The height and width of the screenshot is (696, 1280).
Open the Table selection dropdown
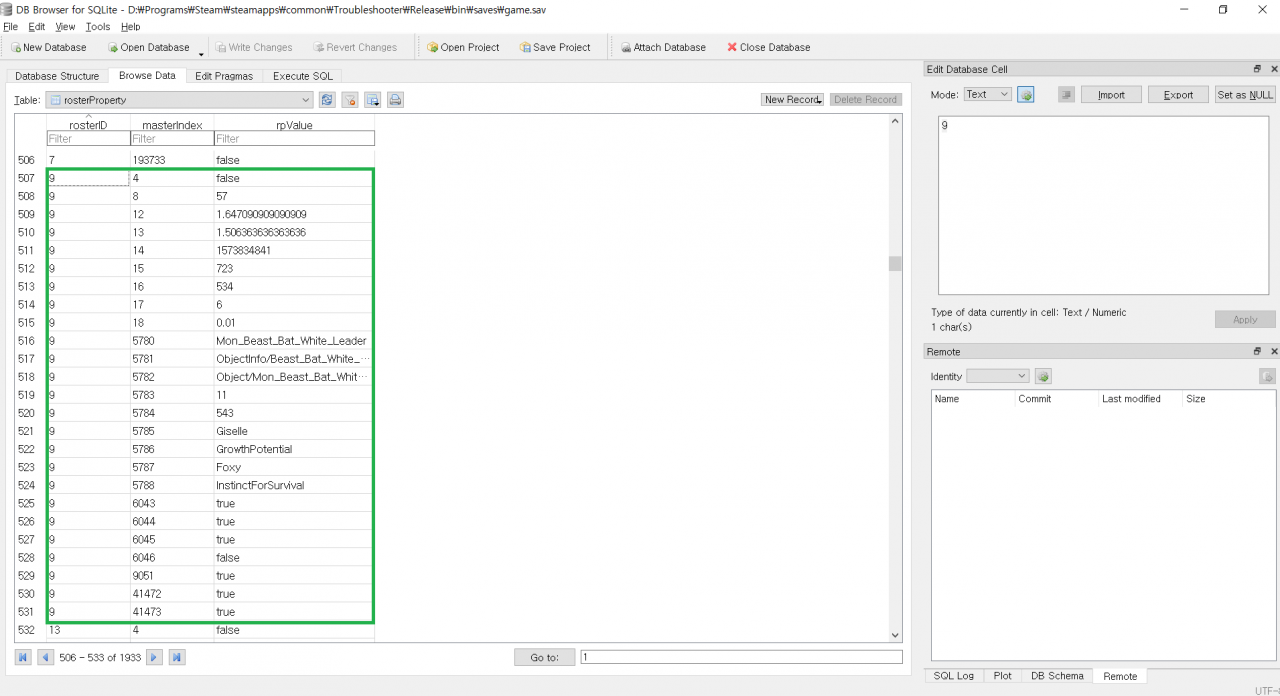point(306,100)
